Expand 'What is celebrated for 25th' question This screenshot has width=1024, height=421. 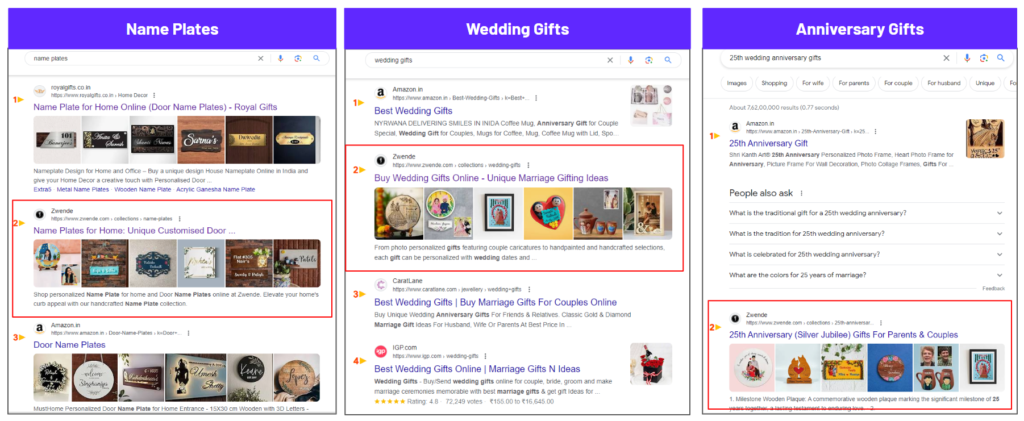point(866,255)
